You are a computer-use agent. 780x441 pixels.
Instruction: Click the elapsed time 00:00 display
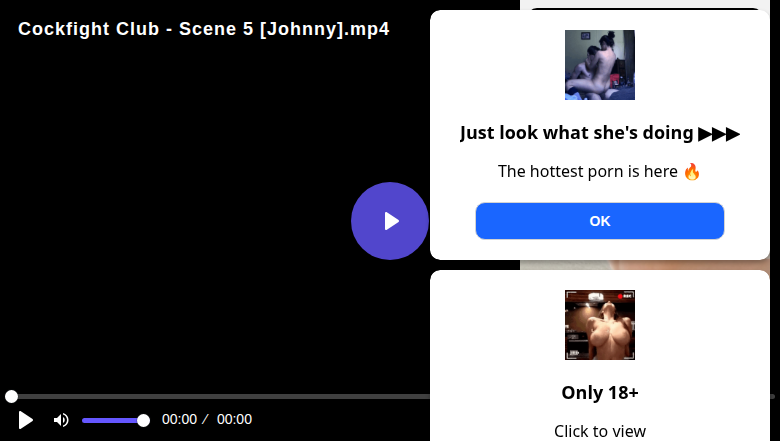[180, 420]
